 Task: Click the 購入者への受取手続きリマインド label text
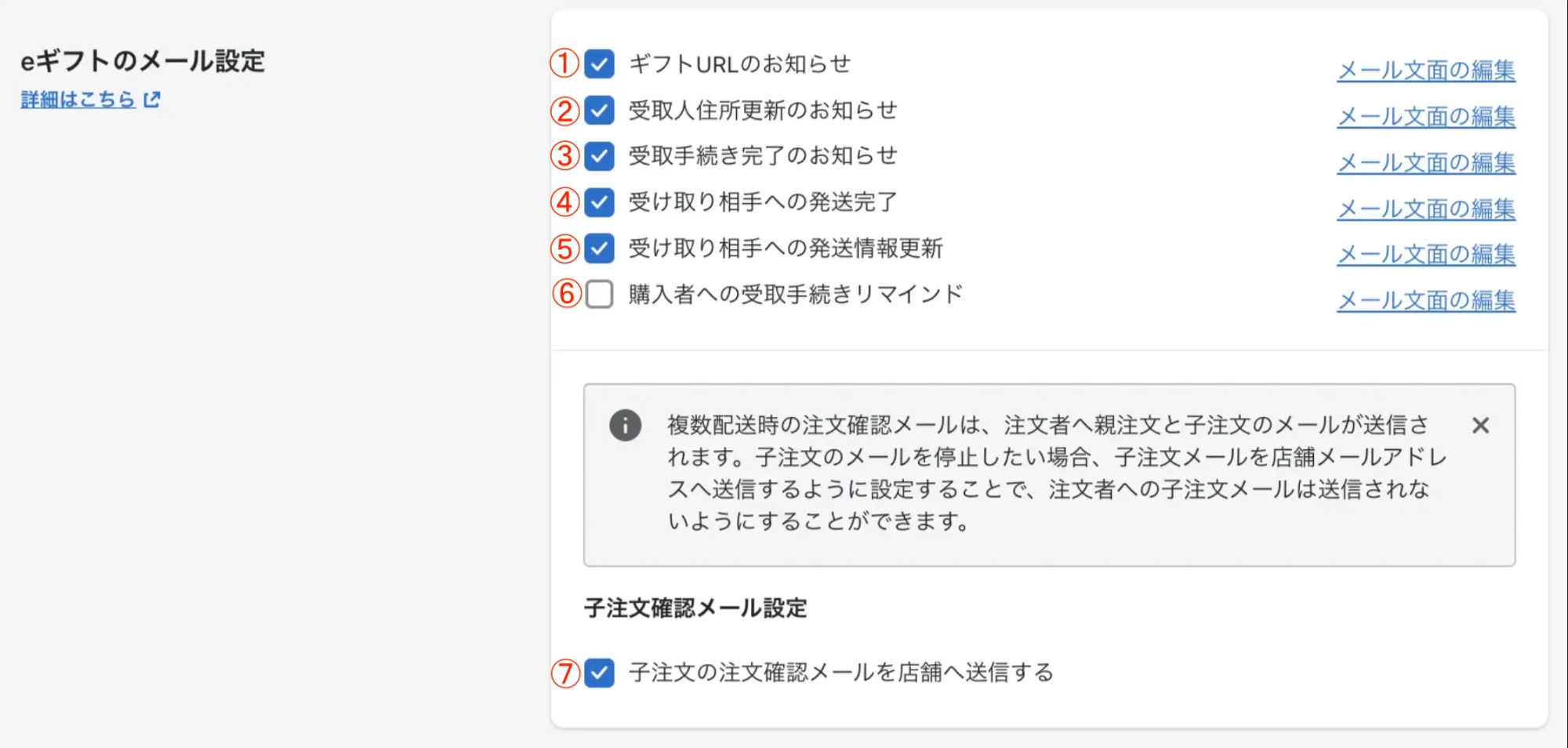coord(795,295)
